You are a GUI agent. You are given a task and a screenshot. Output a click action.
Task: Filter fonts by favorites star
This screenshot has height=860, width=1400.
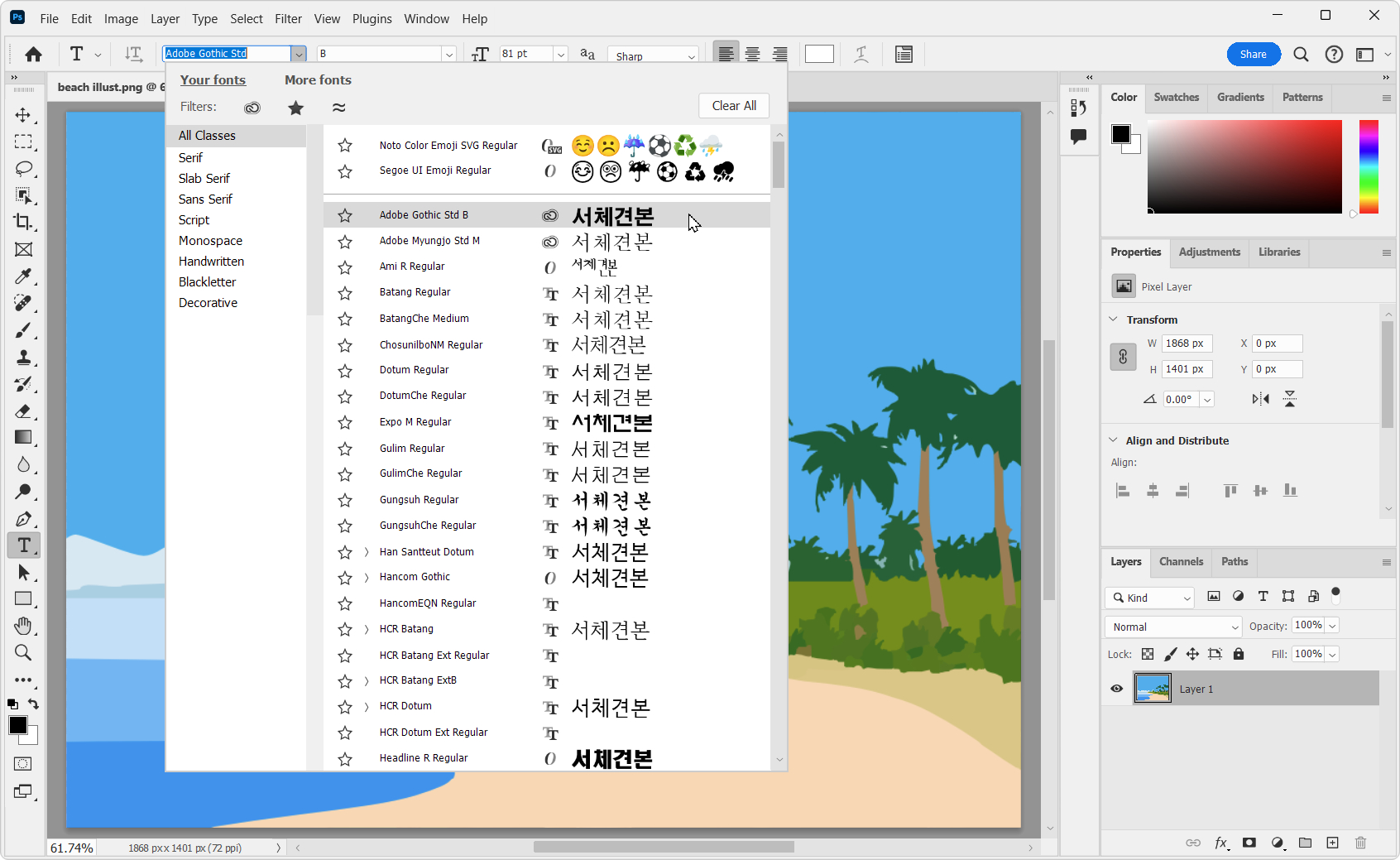(x=295, y=108)
